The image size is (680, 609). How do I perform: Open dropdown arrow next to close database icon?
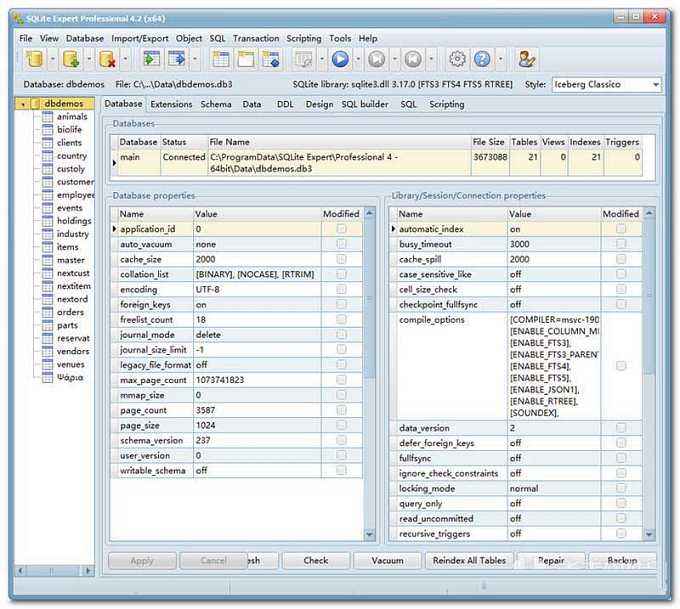coord(125,59)
